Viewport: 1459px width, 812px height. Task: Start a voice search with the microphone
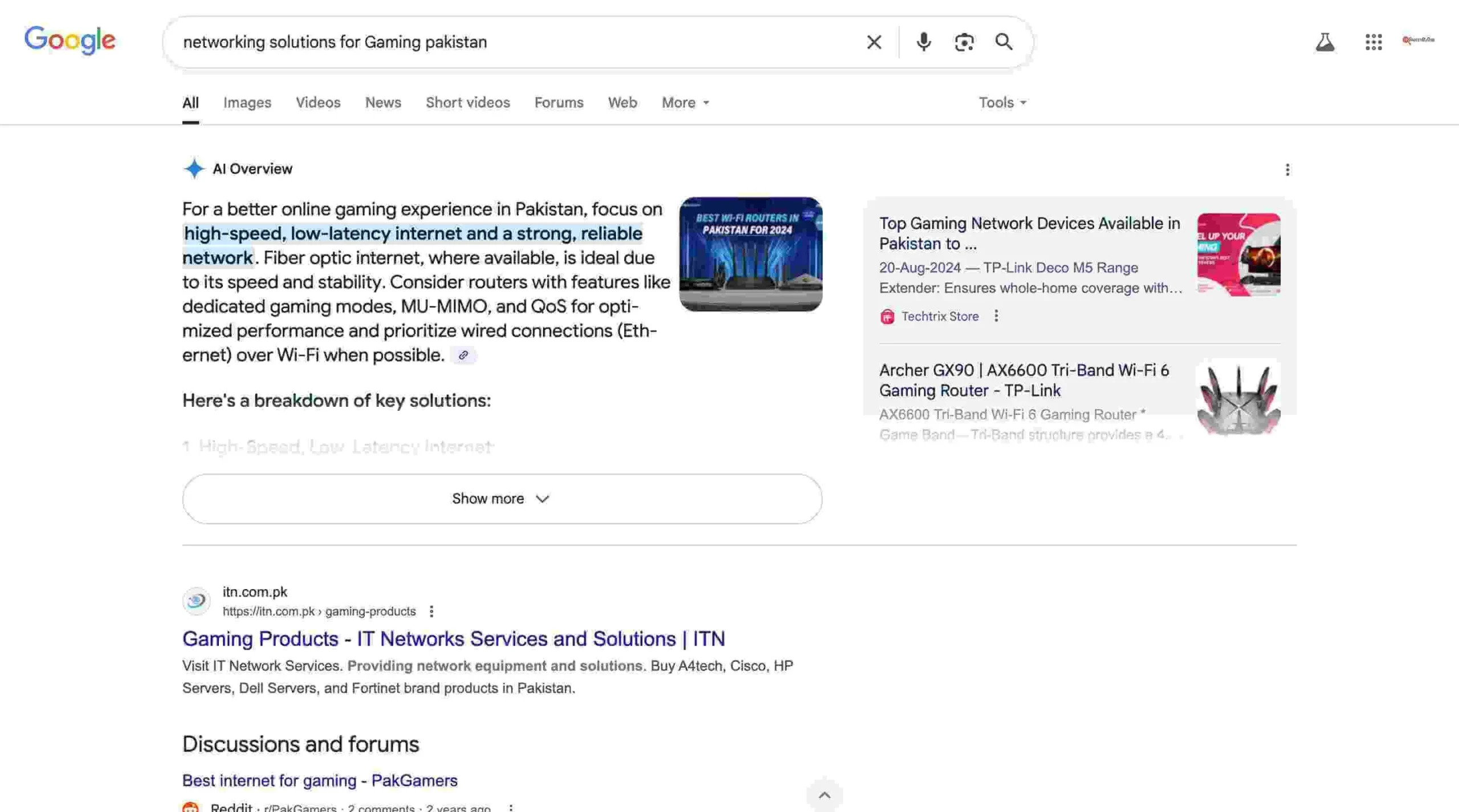(923, 42)
